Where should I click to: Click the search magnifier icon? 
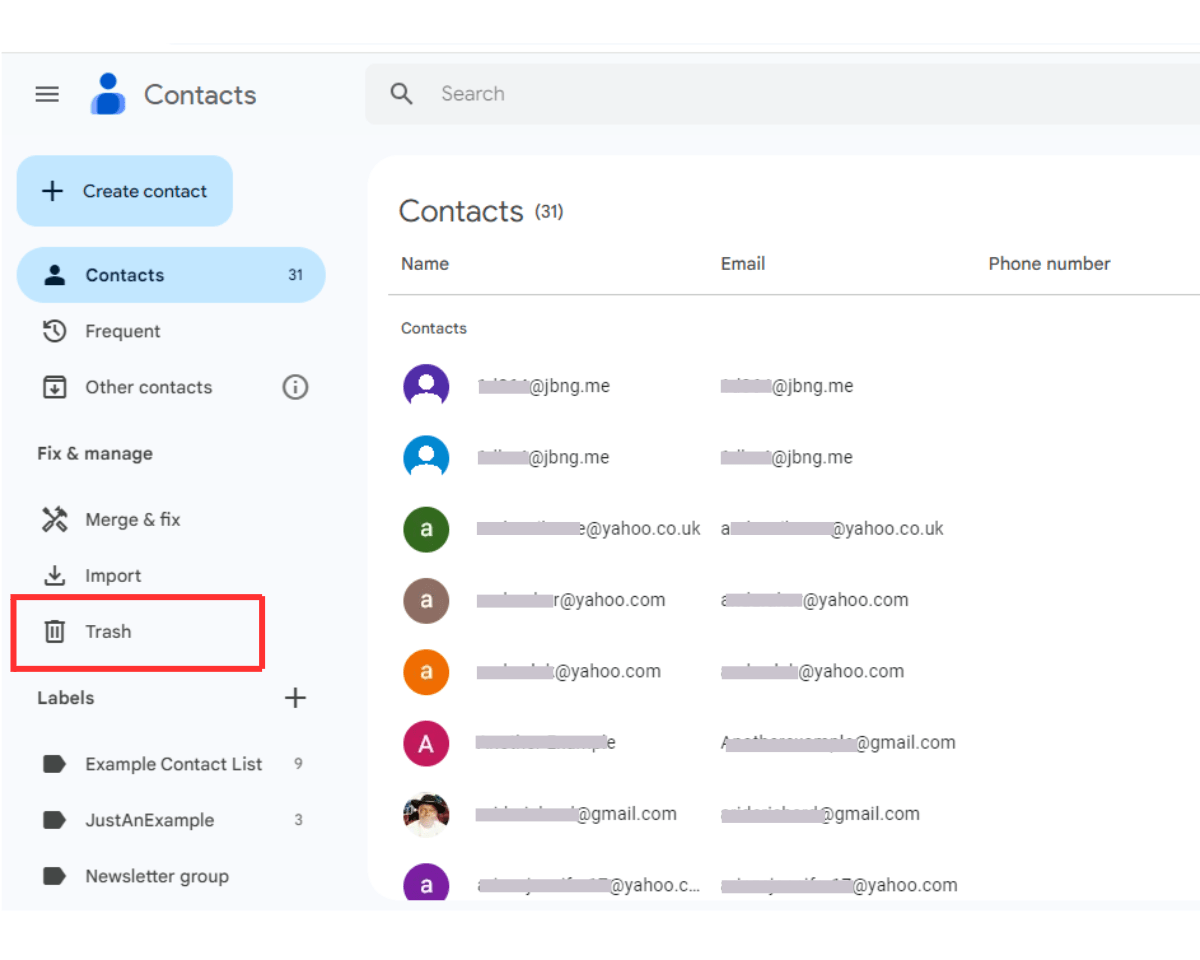coord(402,94)
